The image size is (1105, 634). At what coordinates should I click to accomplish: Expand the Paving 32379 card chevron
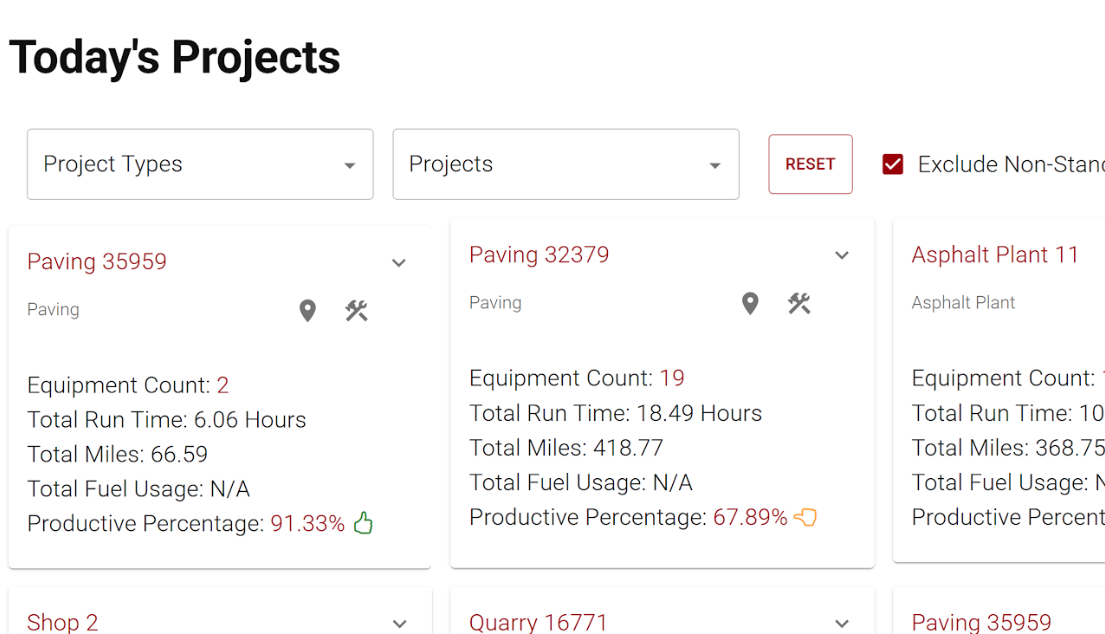tap(841, 255)
